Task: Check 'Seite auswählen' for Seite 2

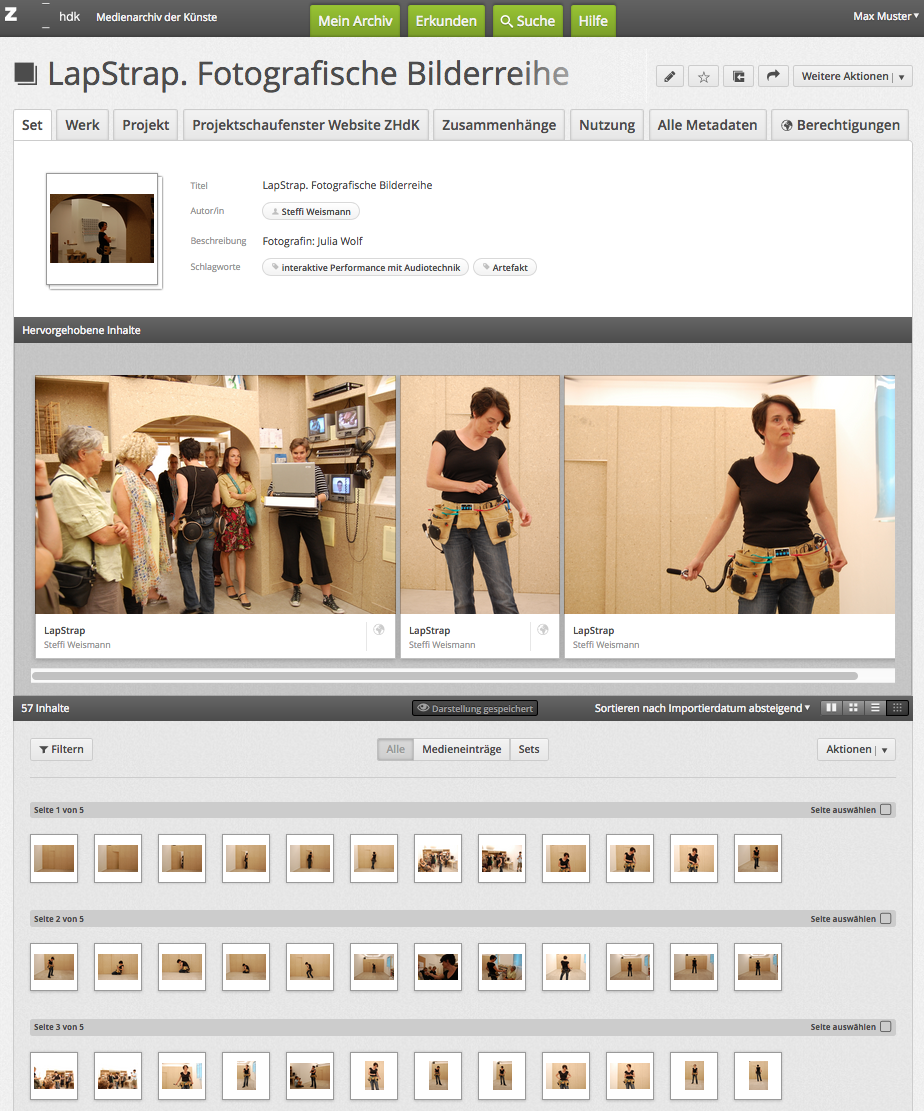Action: coord(885,918)
